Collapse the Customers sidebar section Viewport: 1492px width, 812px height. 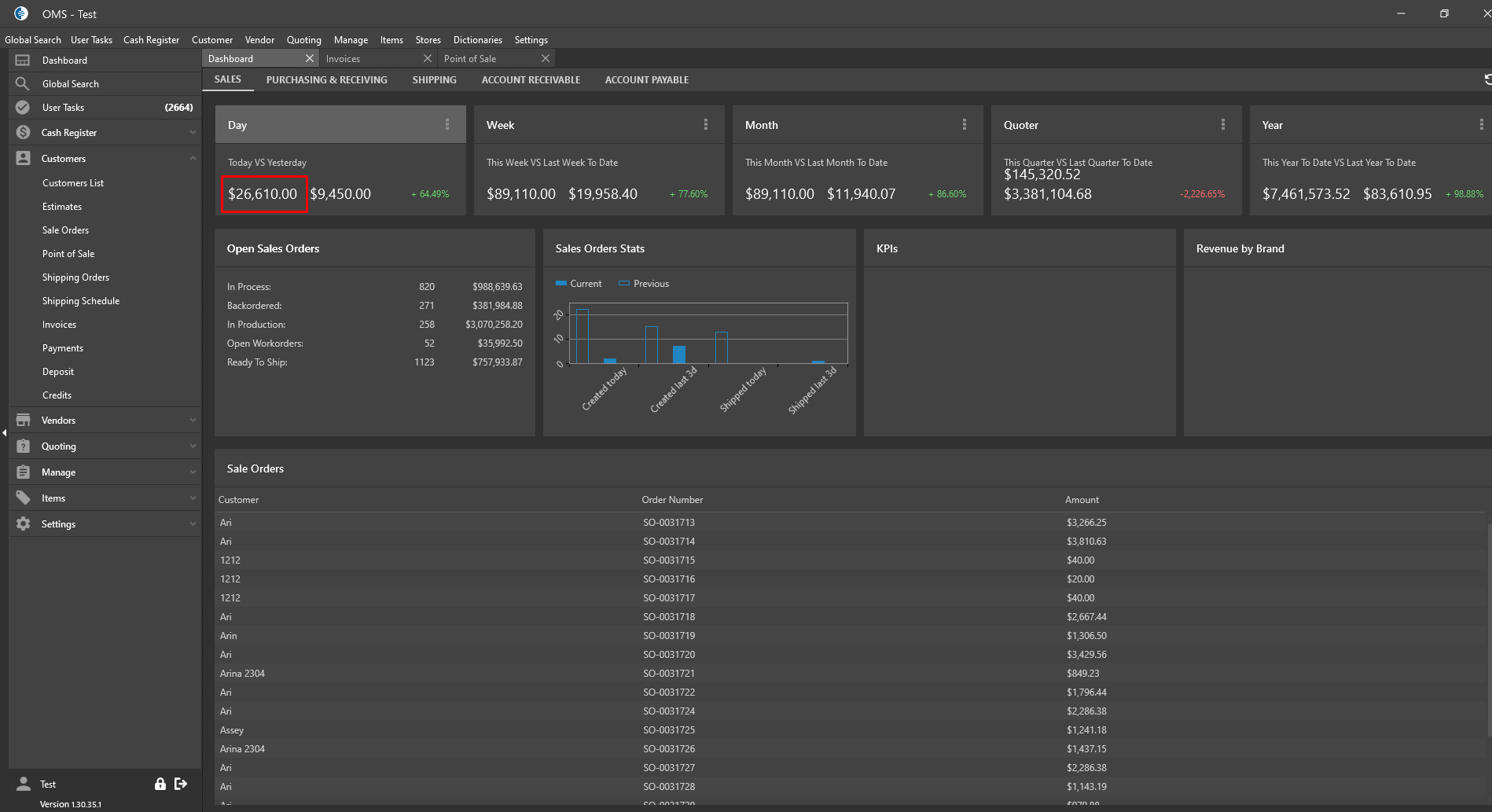193,159
